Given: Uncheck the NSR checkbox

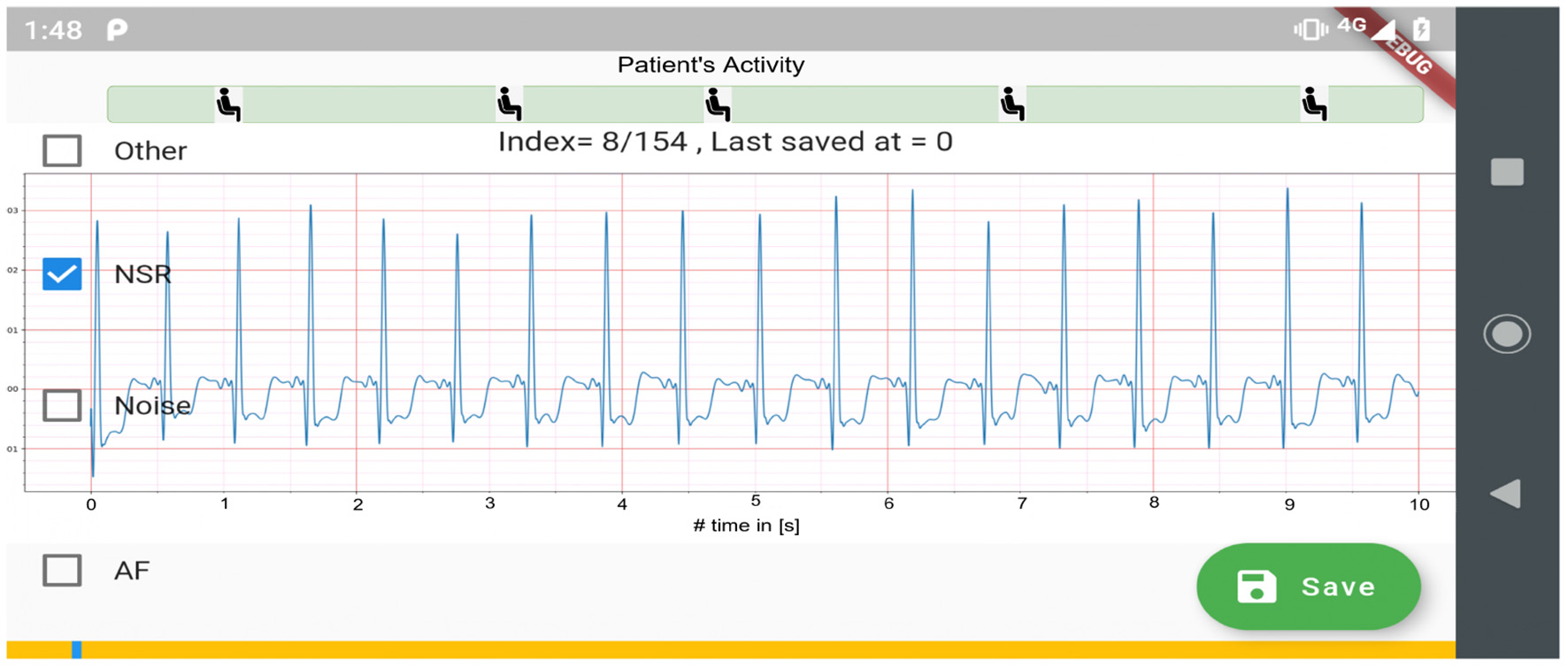Looking at the screenshot, I should [62, 274].
